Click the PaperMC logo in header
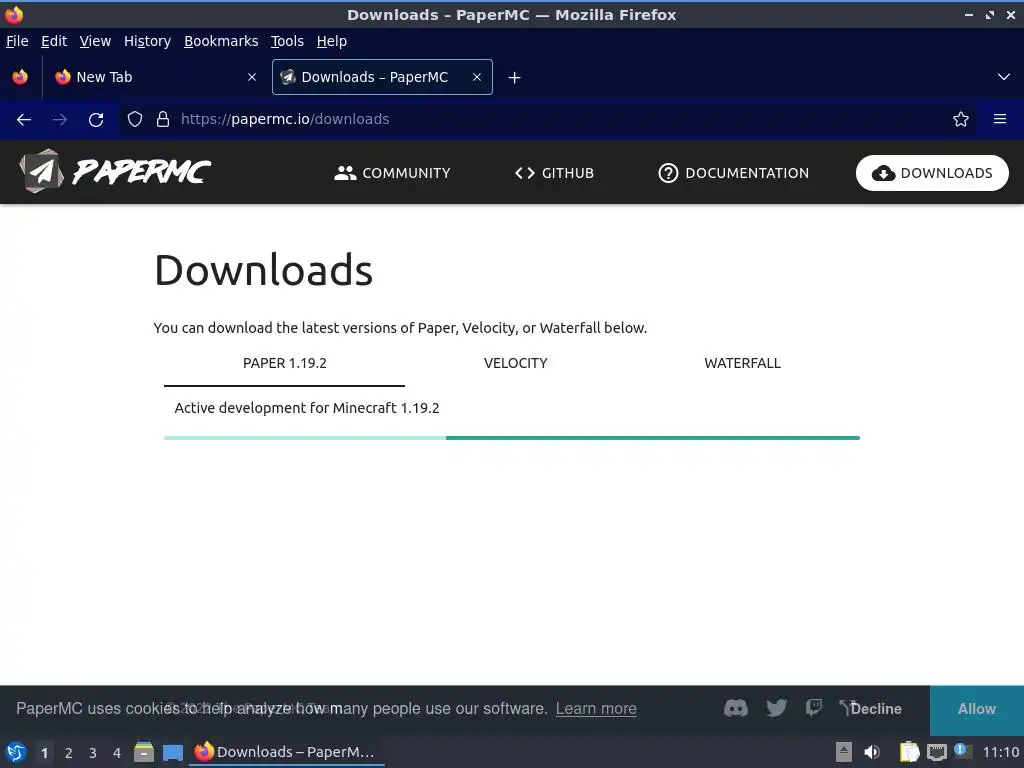Screen dimensions: 1024x768 coord(115,172)
